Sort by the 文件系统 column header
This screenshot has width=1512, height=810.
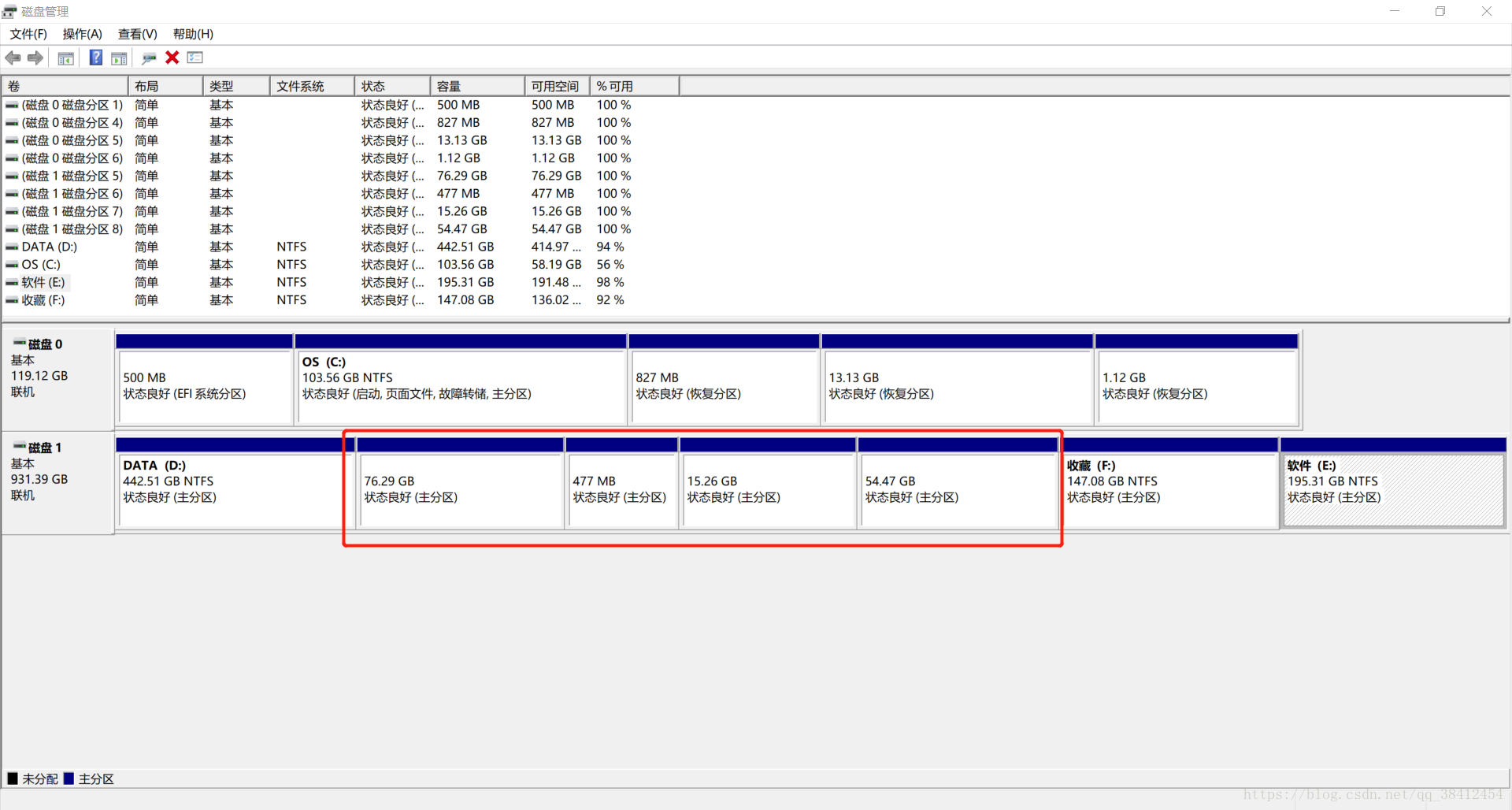tap(312, 86)
